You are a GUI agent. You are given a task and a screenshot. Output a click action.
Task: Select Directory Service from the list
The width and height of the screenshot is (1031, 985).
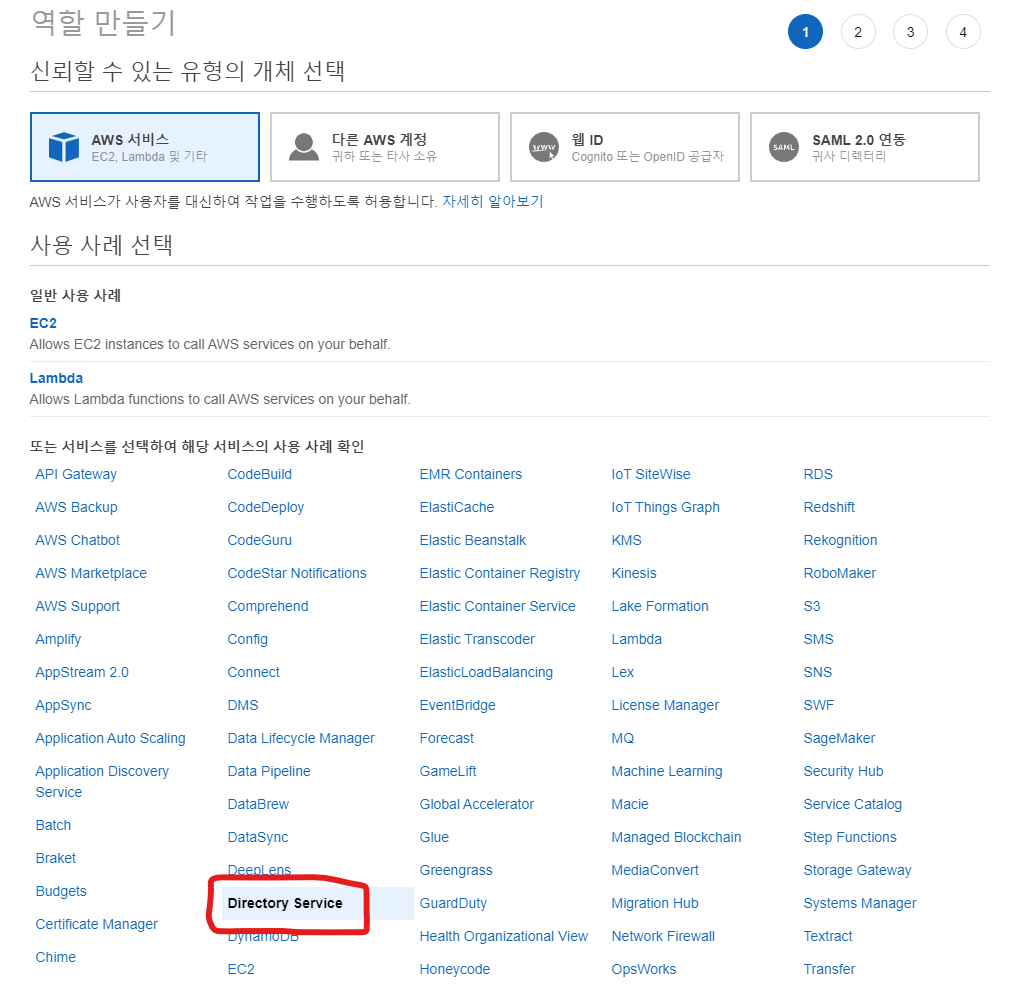click(x=285, y=903)
